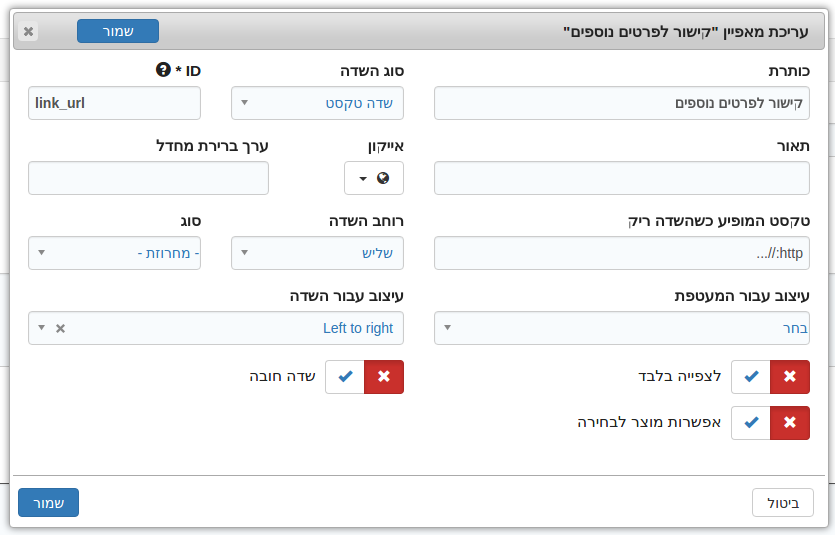
Task: Expand the עיצוב עבור השדה dropdown arrow
Action: 42,328
